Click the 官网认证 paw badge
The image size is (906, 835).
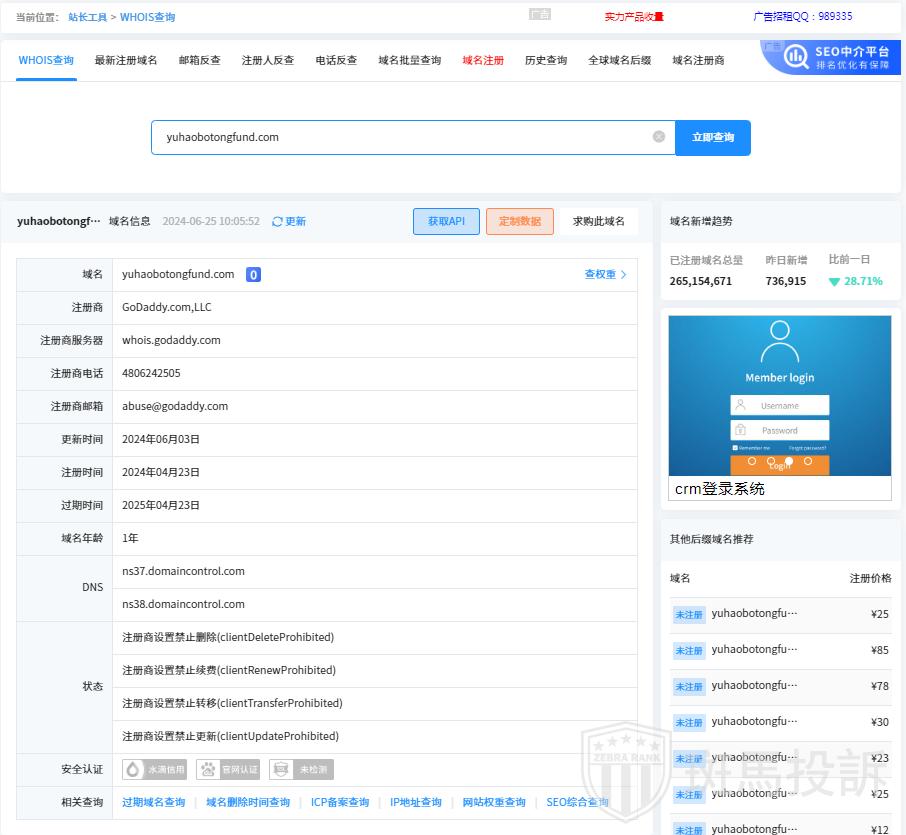pos(228,769)
